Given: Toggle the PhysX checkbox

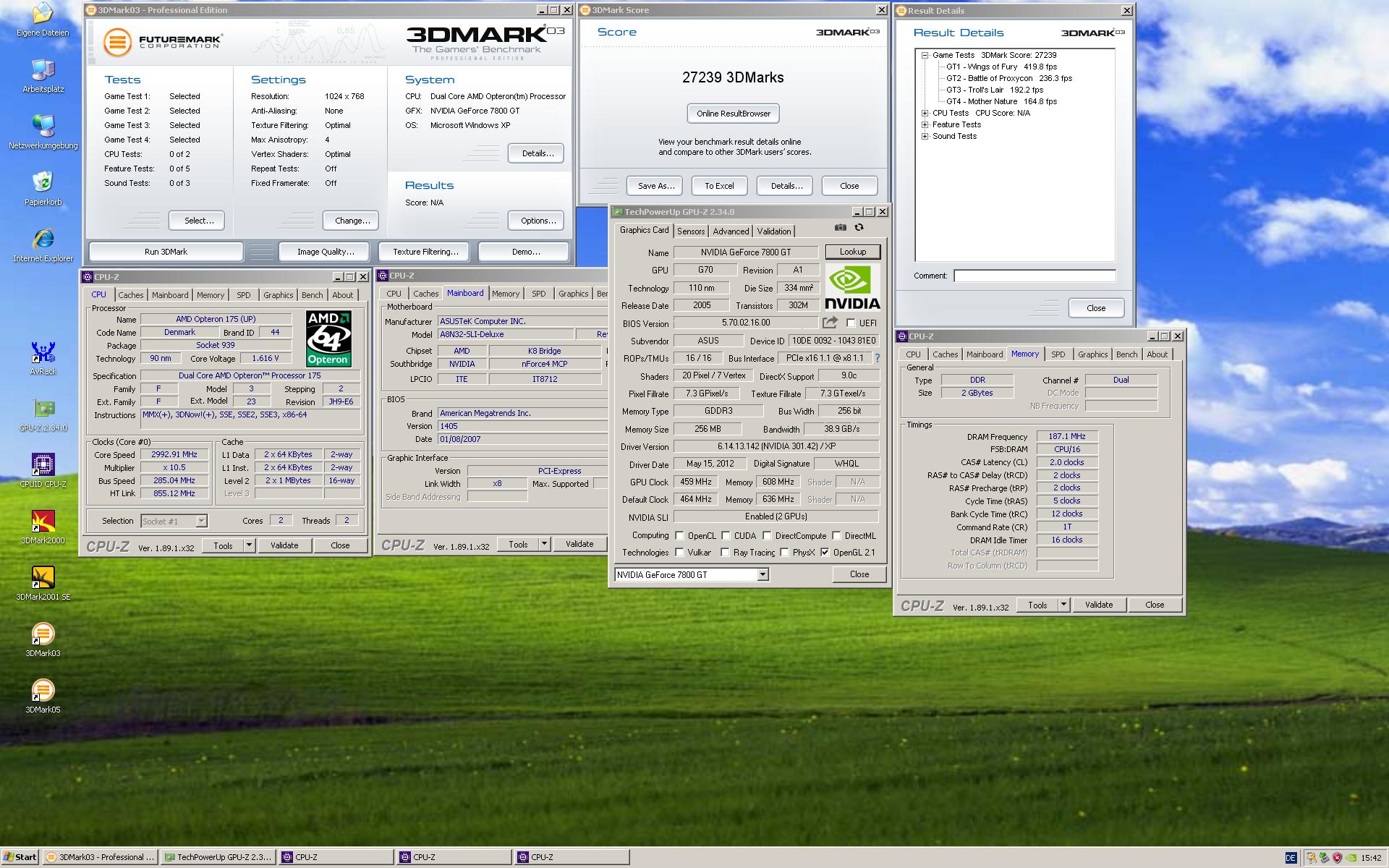Looking at the screenshot, I should pos(784,553).
